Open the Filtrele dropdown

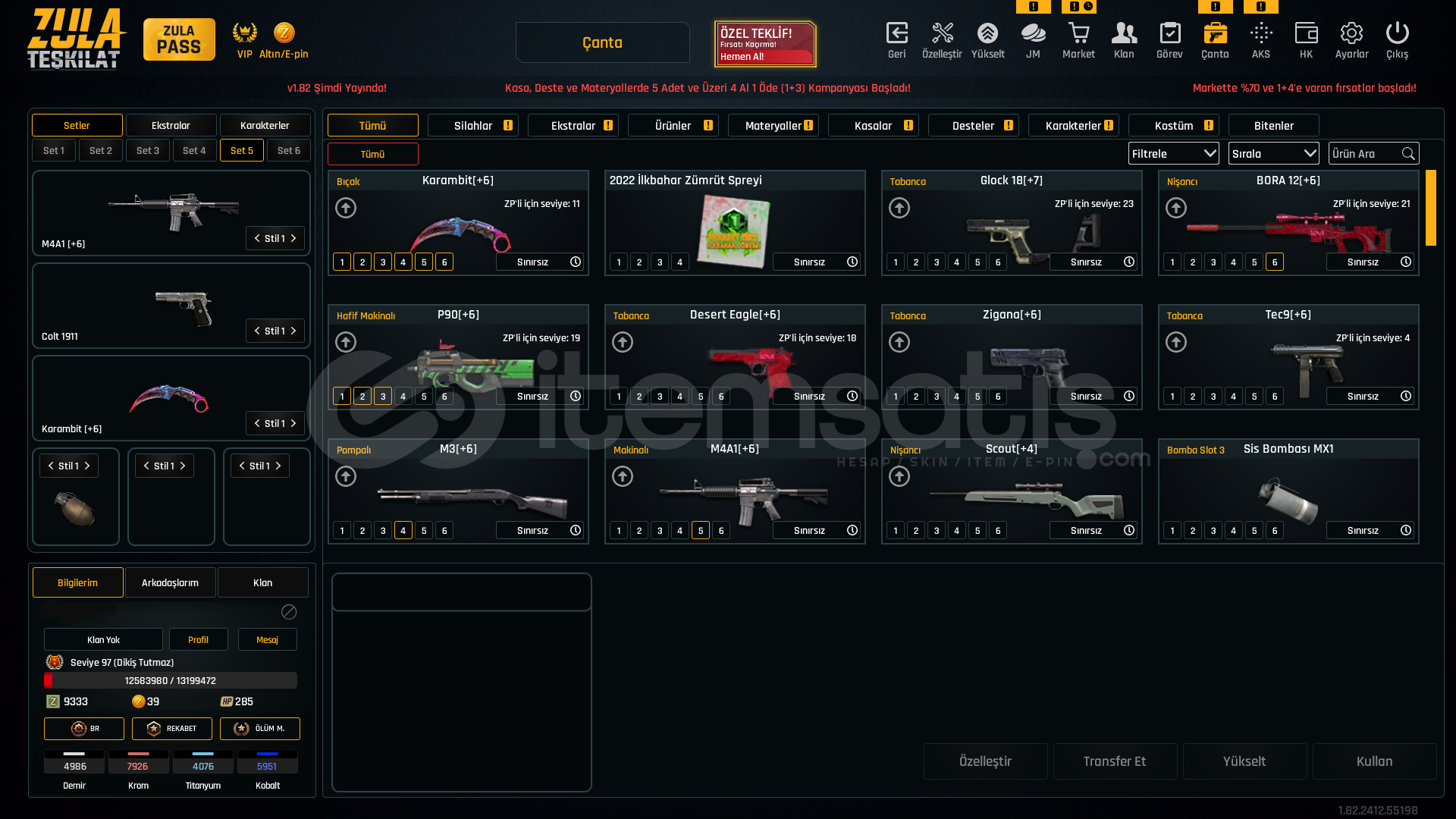pos(1173,154)
